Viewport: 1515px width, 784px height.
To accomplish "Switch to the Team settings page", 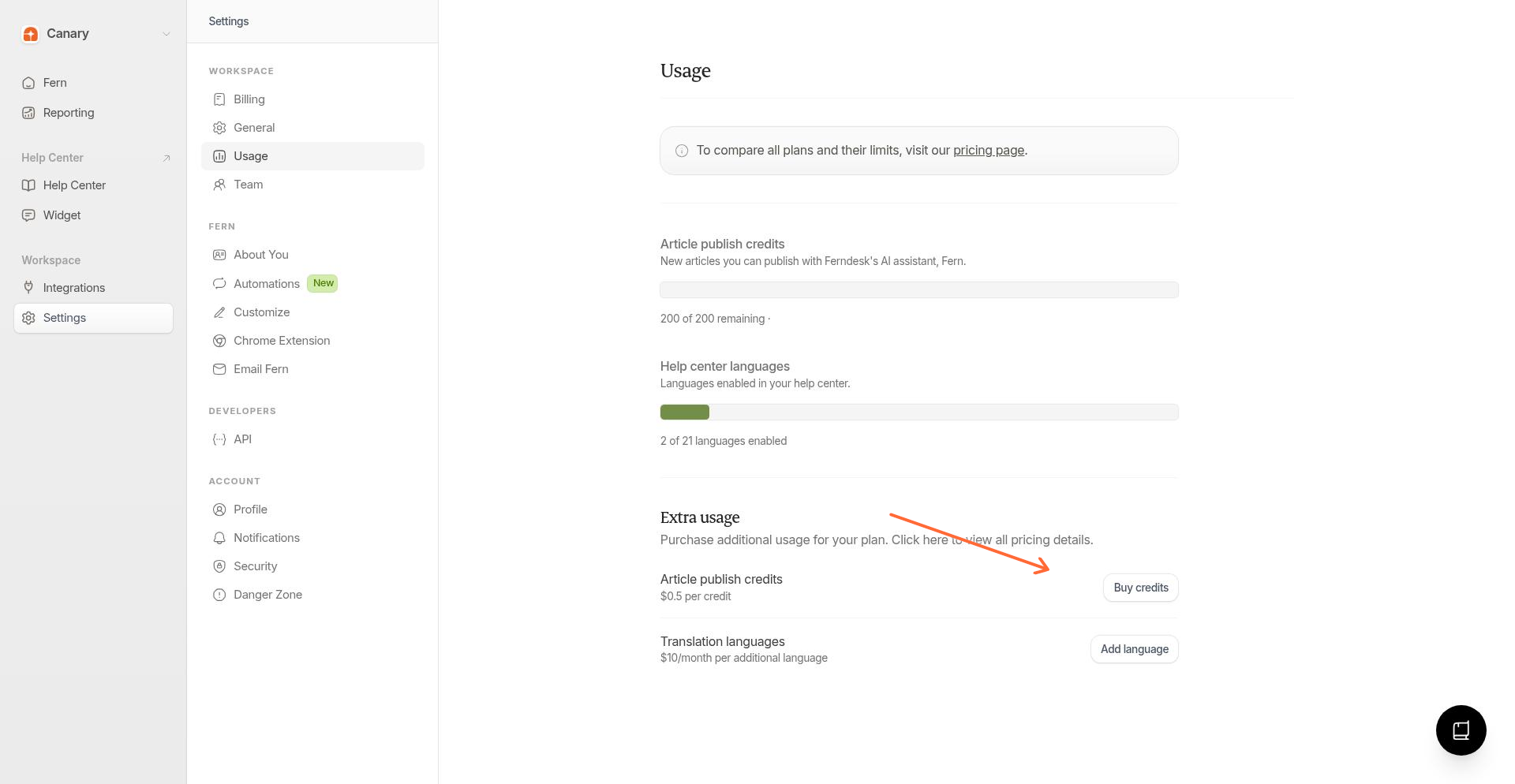I will (x=249, y=184).
